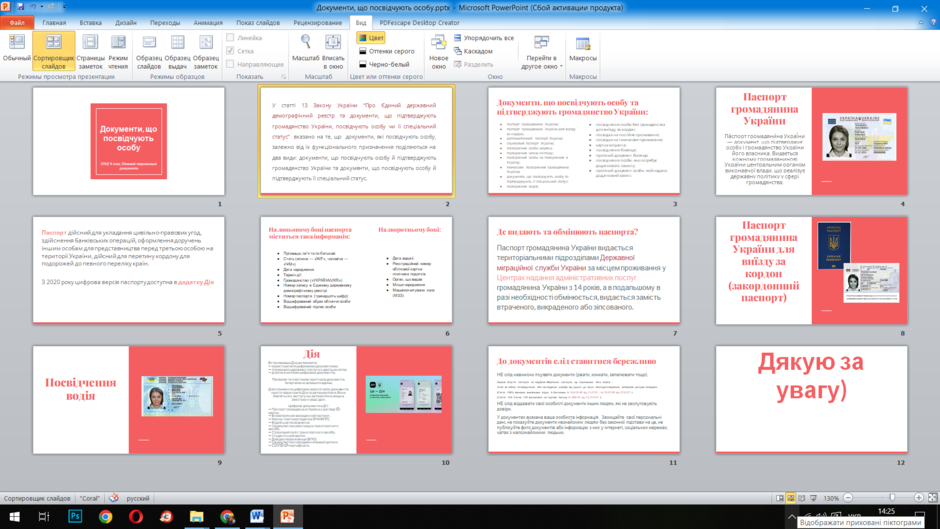
Task: Open Образец слайдов master view
Action: click(x=149, y=51)
